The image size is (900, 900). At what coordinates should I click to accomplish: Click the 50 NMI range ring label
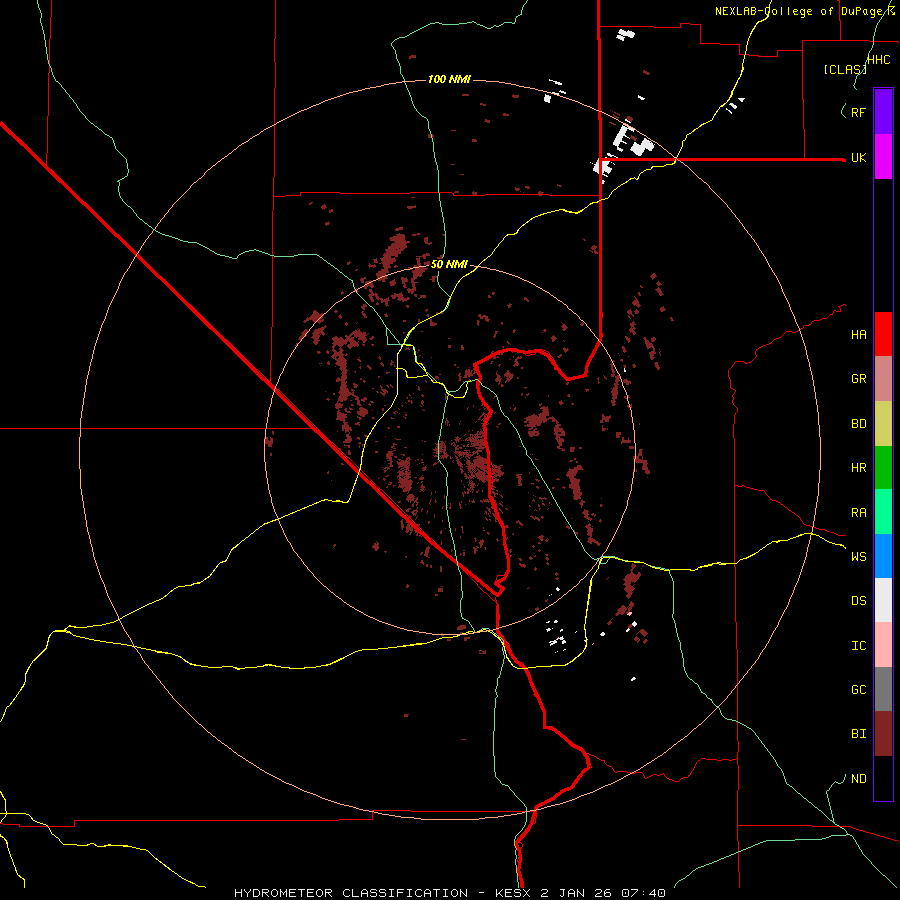click(x=449, y=265)
